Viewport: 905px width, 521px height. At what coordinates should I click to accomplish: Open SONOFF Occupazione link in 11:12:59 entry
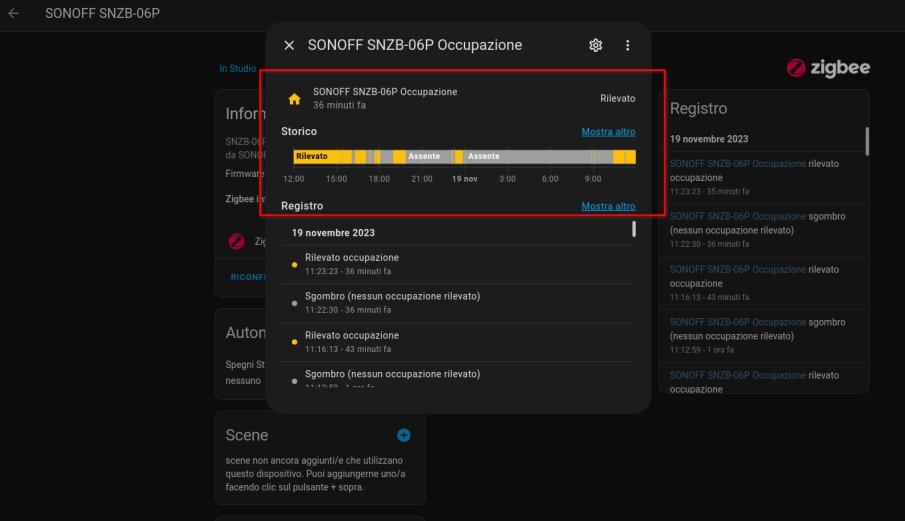(x=738, y=322)
